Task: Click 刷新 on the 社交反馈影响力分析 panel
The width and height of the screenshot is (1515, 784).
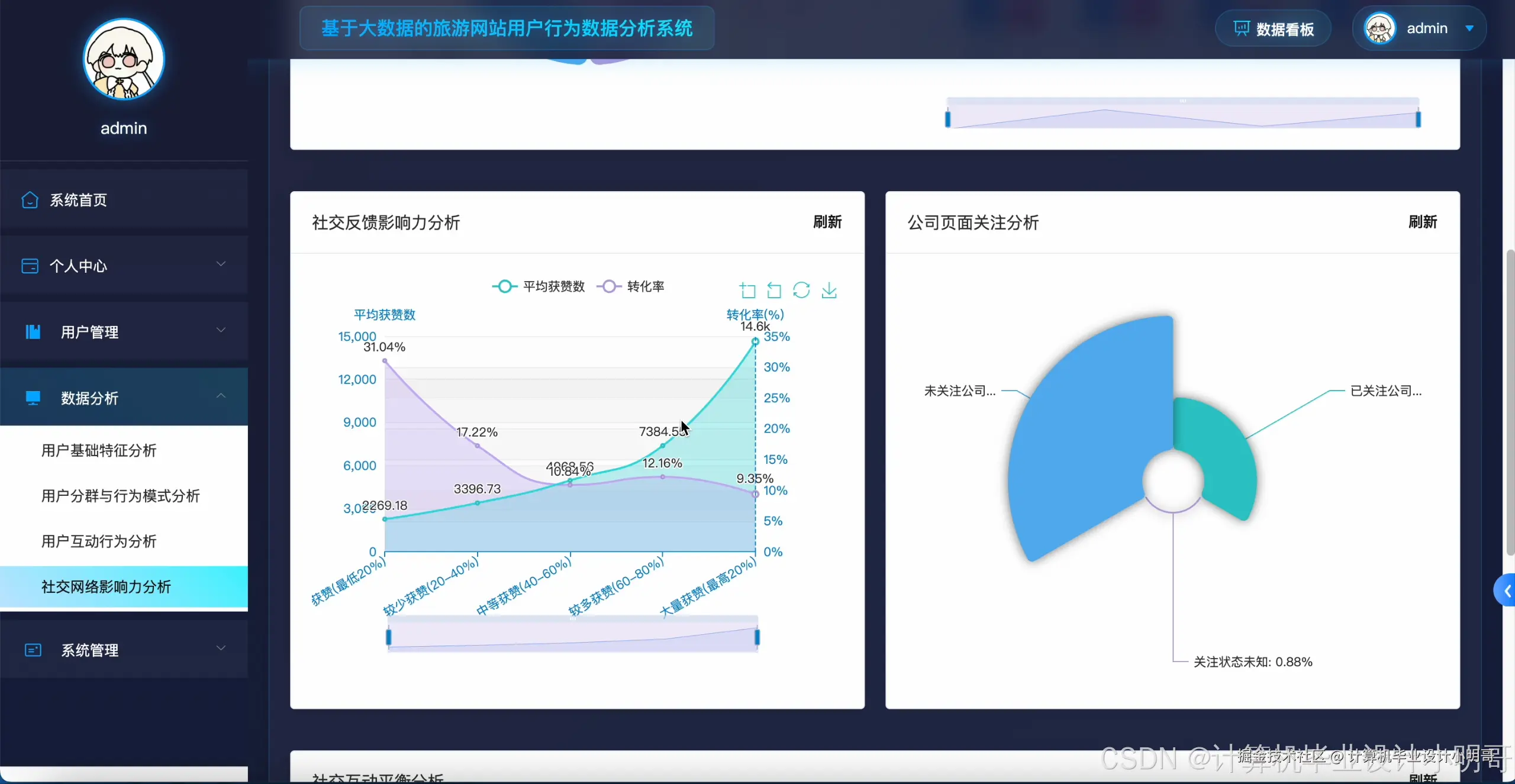Action: [827, 222]
